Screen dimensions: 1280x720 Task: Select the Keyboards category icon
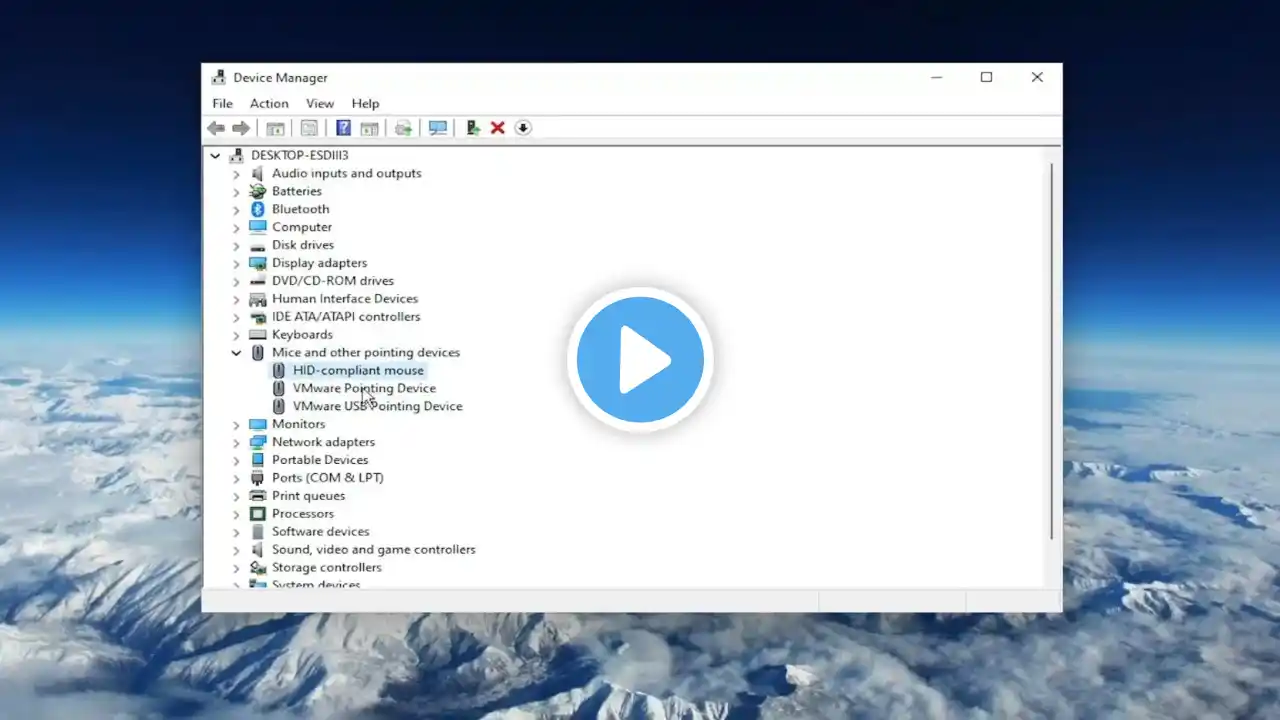click(258, 335)
